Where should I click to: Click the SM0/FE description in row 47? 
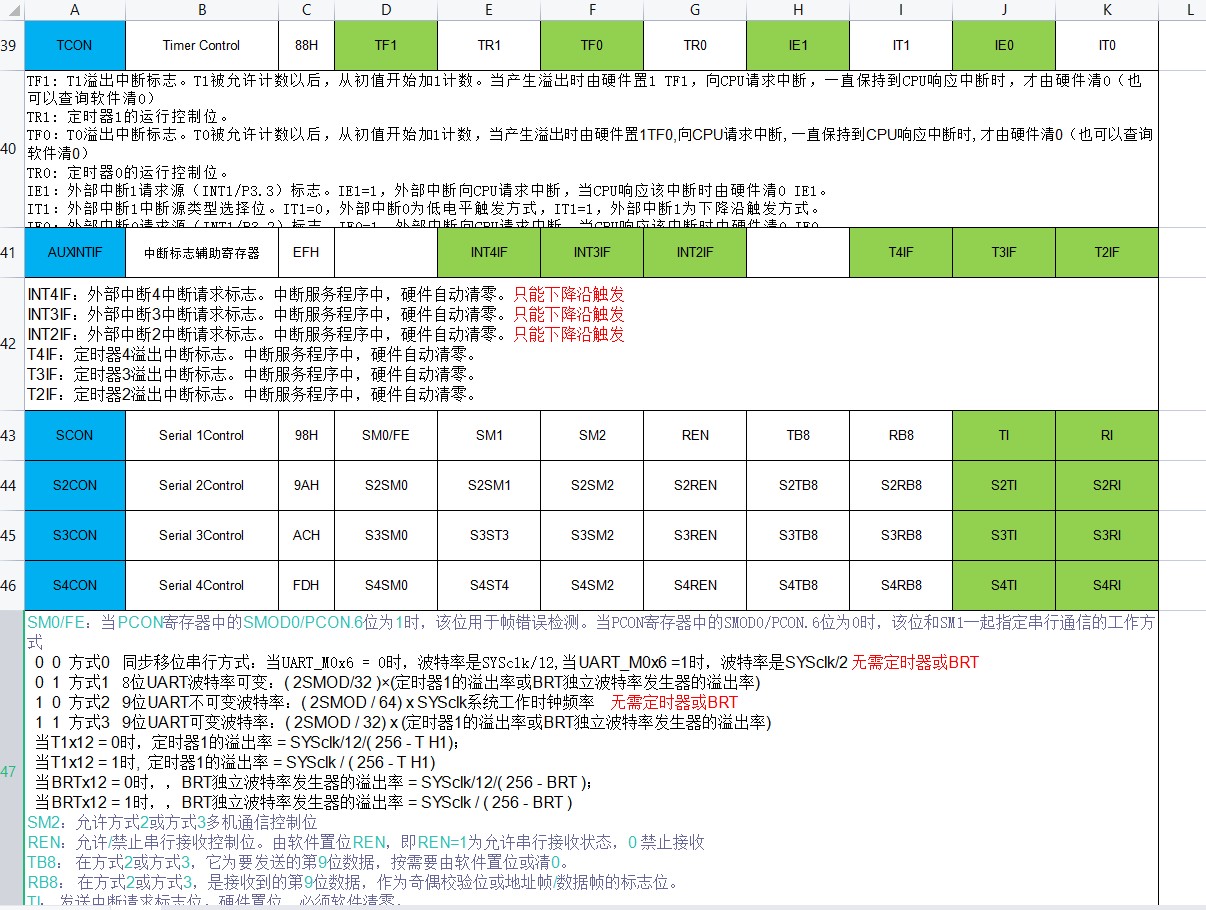[590, 631]
